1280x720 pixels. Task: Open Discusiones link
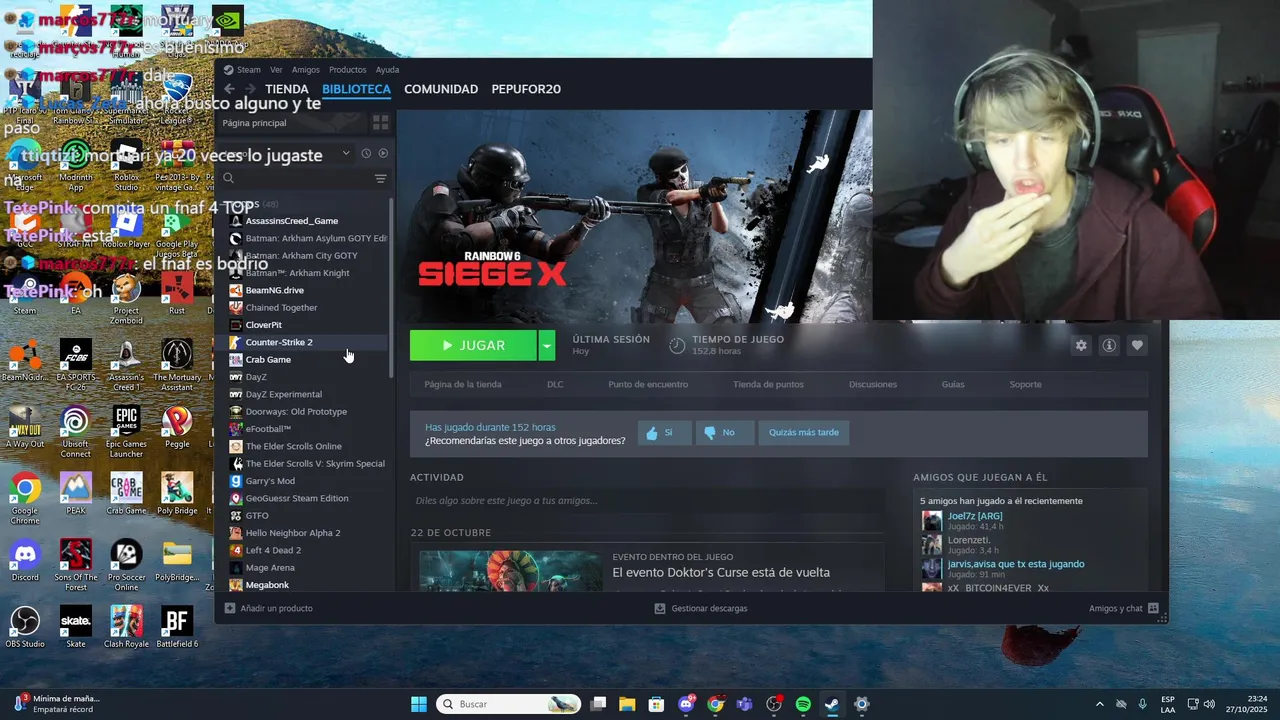[873, 384]
